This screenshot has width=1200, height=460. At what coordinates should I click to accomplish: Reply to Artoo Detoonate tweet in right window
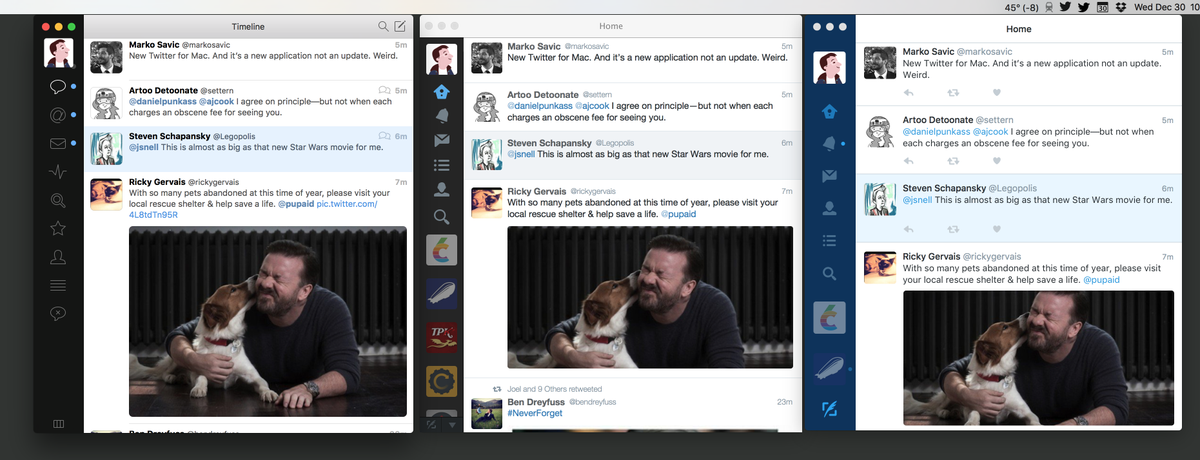908,160
